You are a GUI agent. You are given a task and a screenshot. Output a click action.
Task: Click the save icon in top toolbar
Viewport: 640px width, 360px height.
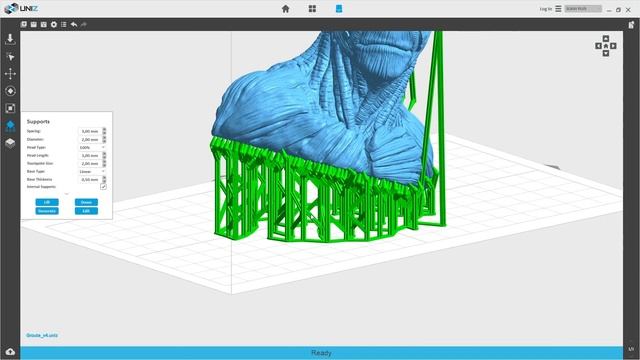(x=33, y=24)
